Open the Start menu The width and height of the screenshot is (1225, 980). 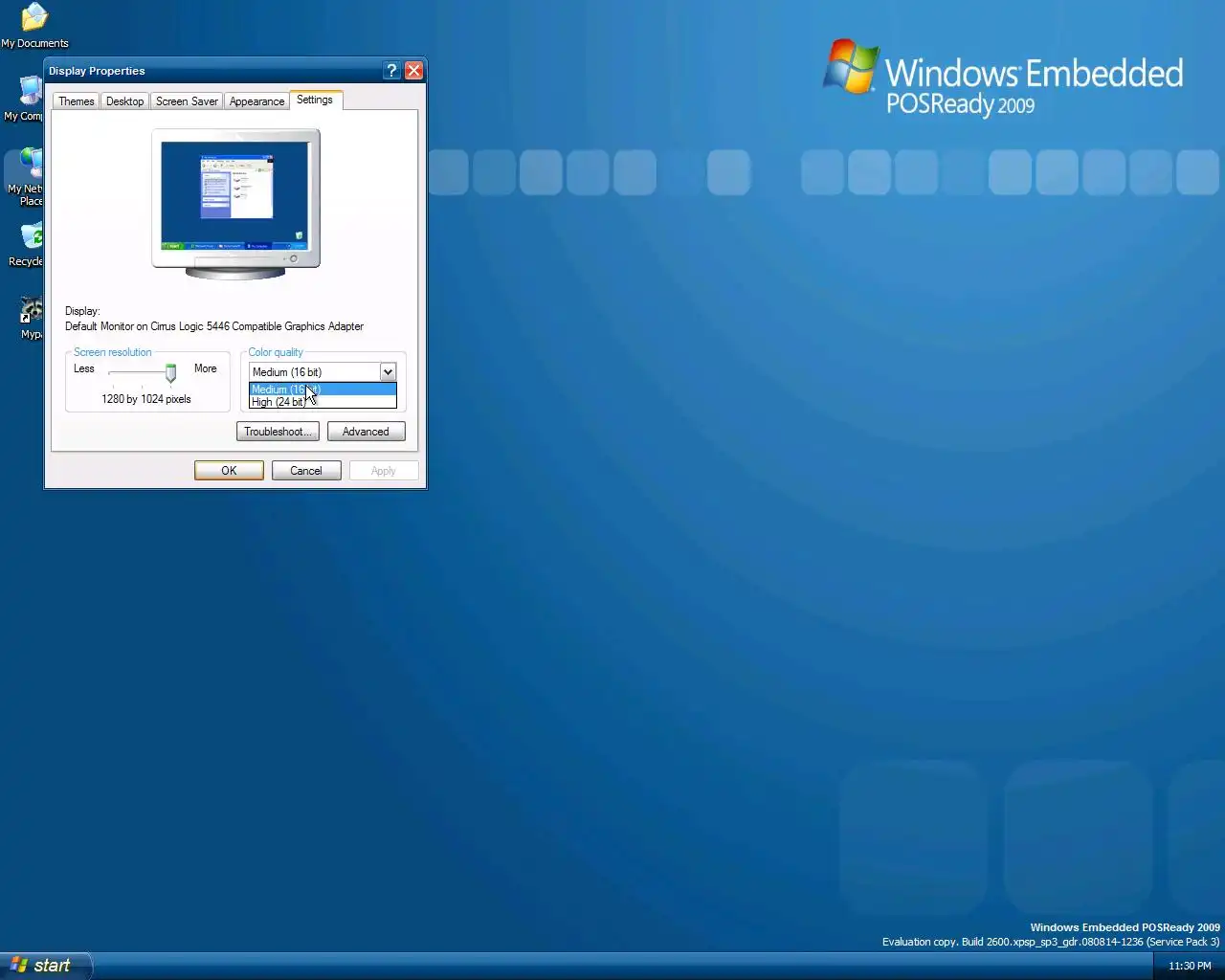pos(45,966)
